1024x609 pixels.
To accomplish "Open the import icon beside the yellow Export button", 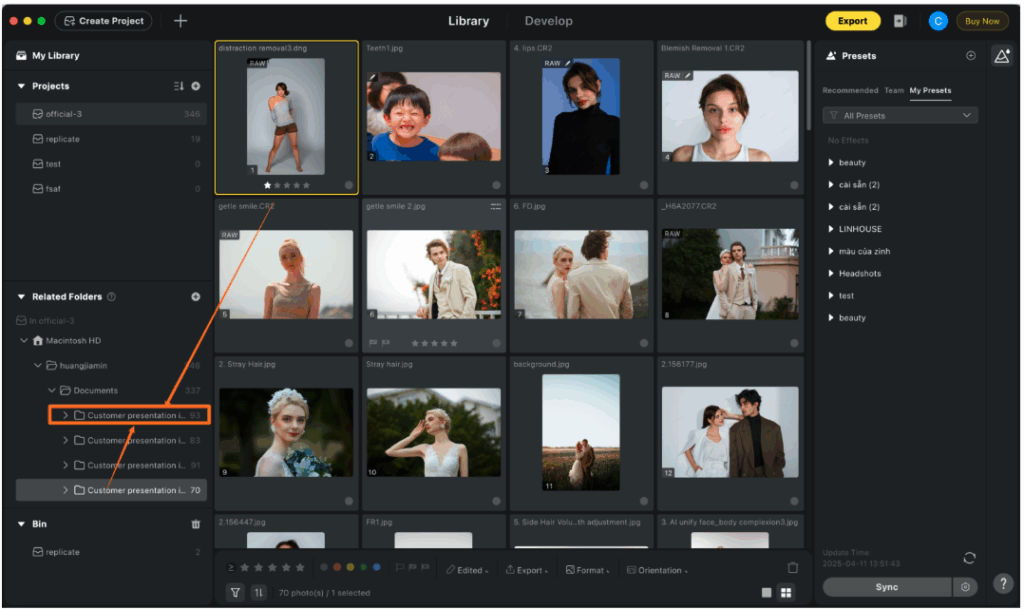I will pos(900,21).
